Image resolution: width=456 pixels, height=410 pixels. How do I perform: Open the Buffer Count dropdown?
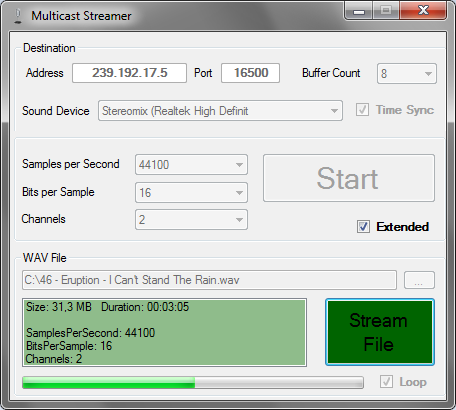point(407,73)
